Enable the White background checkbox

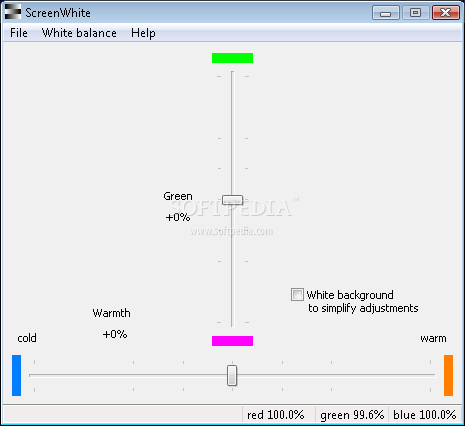point(297,295)
